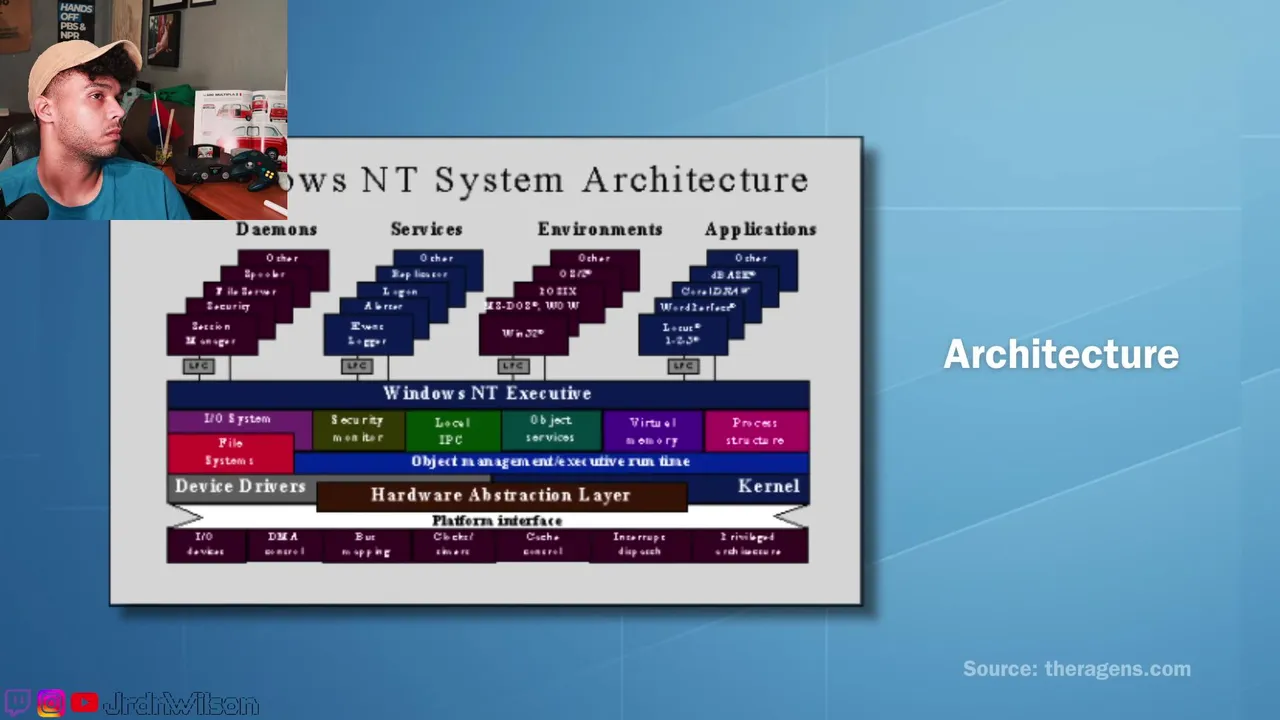This screenshot has width=1280, height=720.
Task: Click the Twitch logo icon
Action: 19,703
